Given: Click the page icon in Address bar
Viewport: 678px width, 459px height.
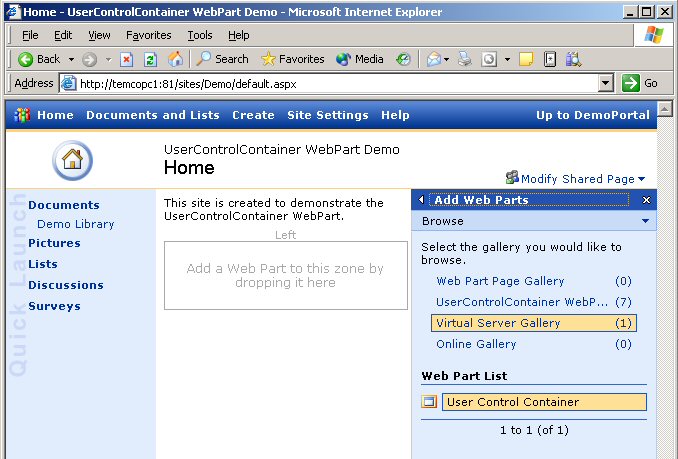Looking at the screenshot, I should tap(69, 83).
